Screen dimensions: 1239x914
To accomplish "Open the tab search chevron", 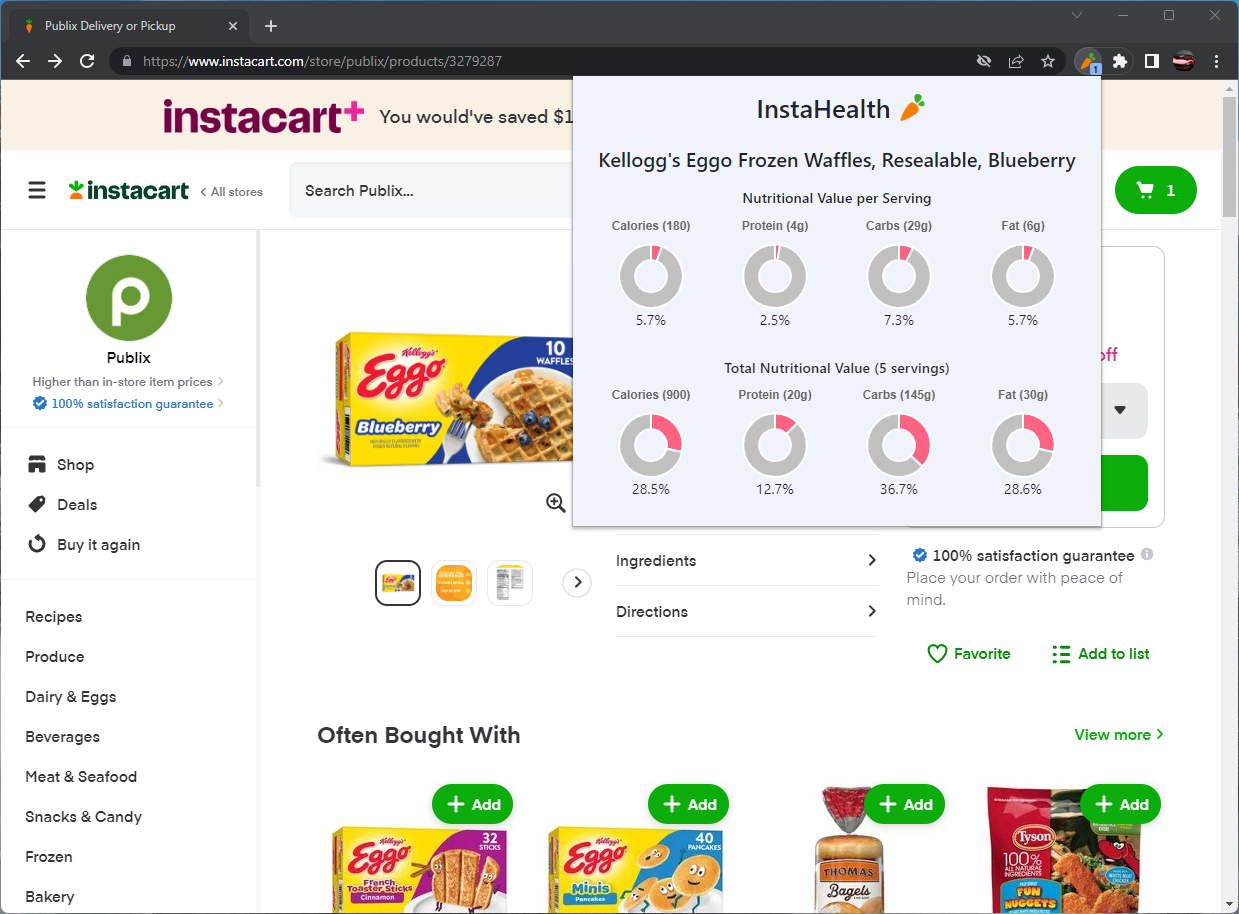I will click(1077, 15).
